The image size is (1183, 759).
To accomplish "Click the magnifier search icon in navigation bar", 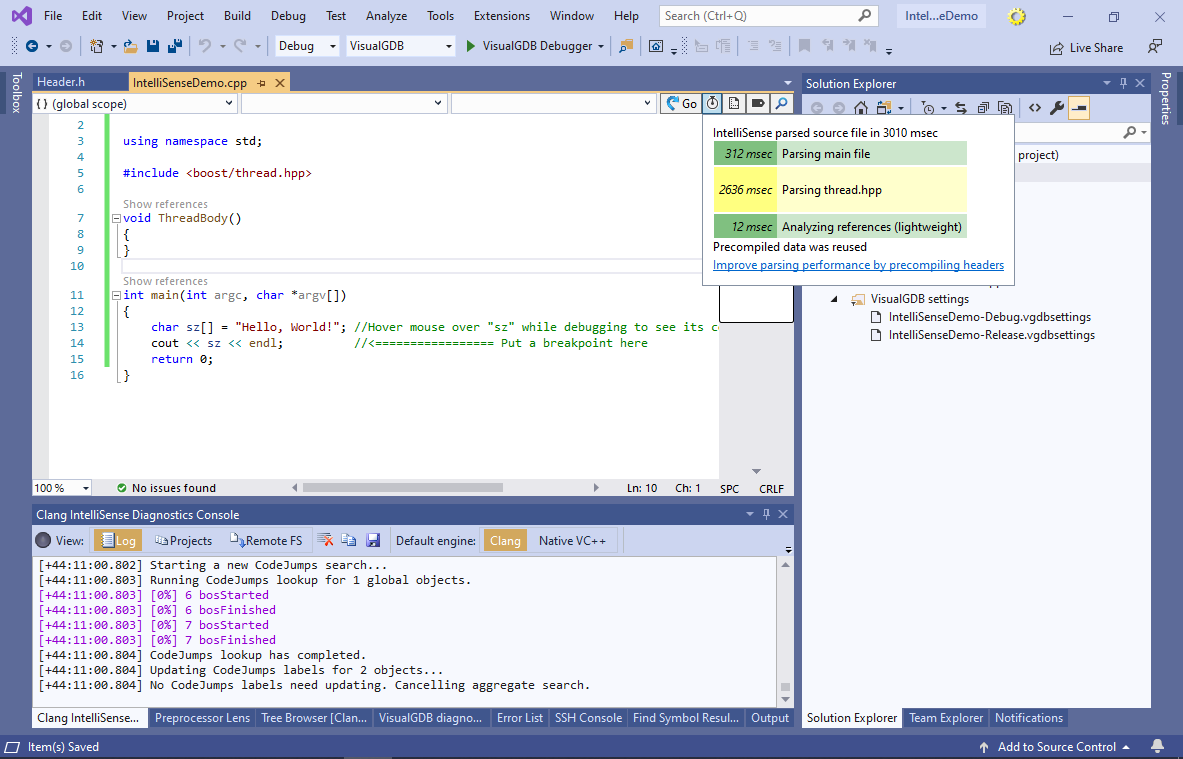I will [x=782, y=103].
